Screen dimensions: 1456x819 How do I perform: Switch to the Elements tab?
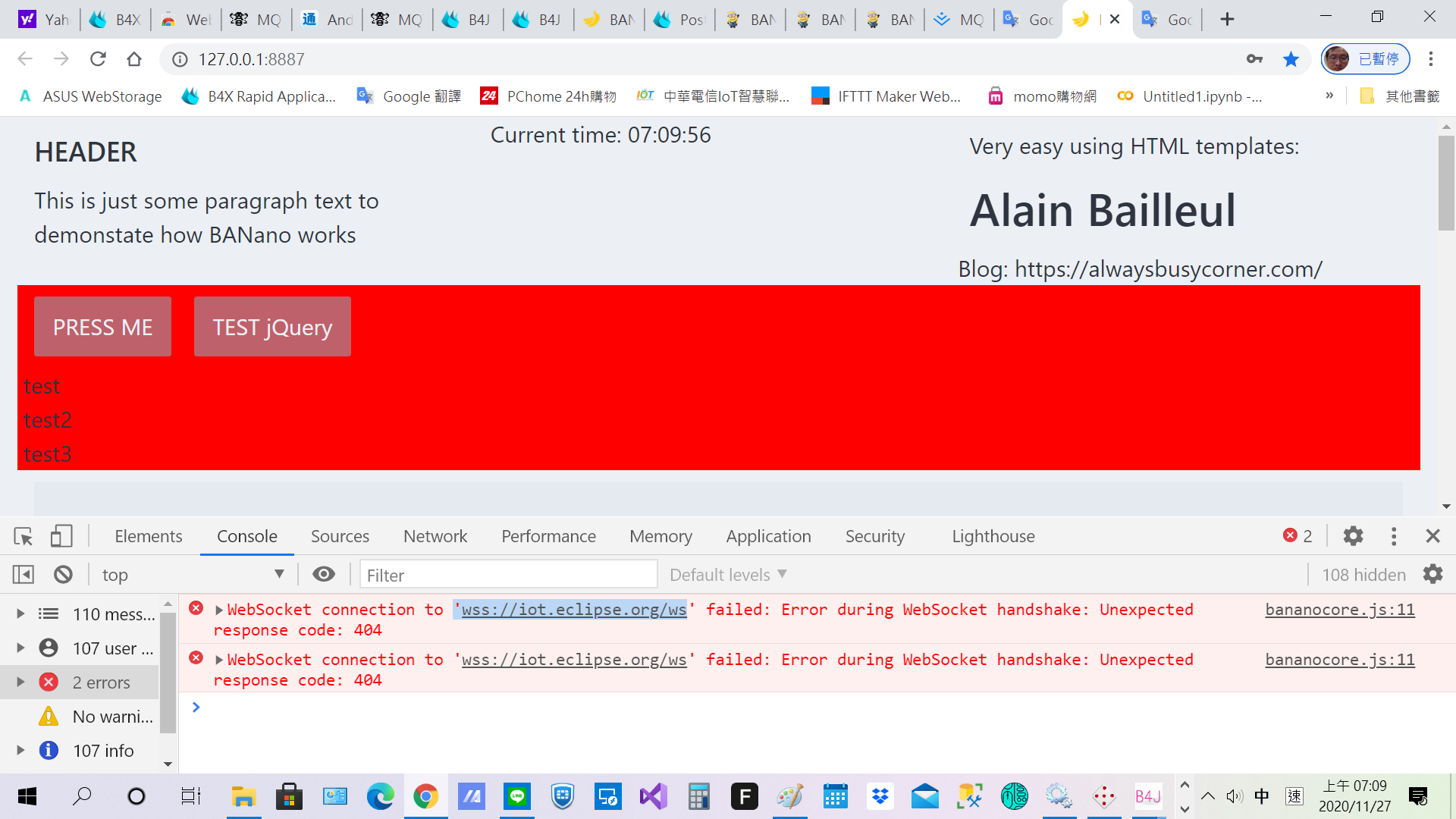coord(149,537)
